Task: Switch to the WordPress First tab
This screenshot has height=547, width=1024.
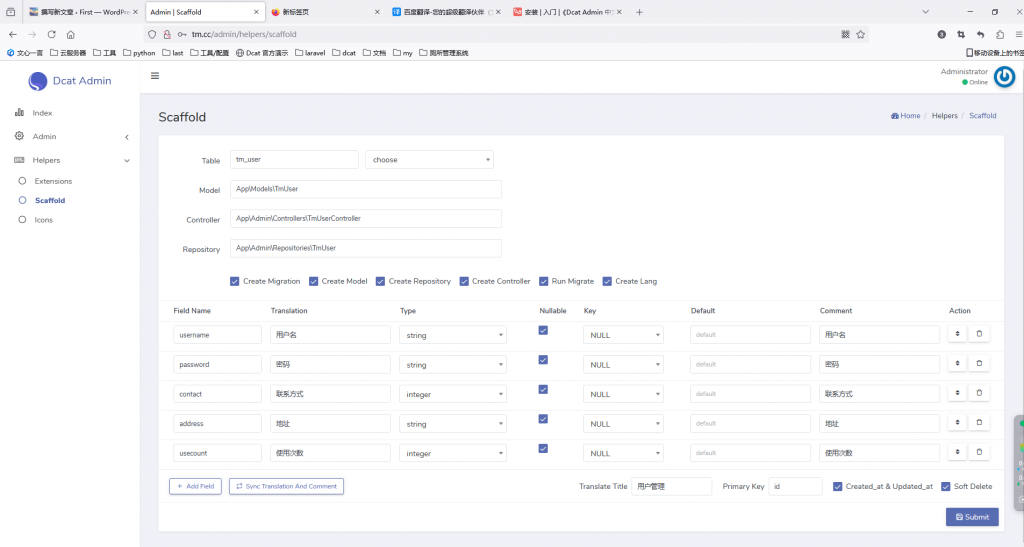Action: point(83,12)
